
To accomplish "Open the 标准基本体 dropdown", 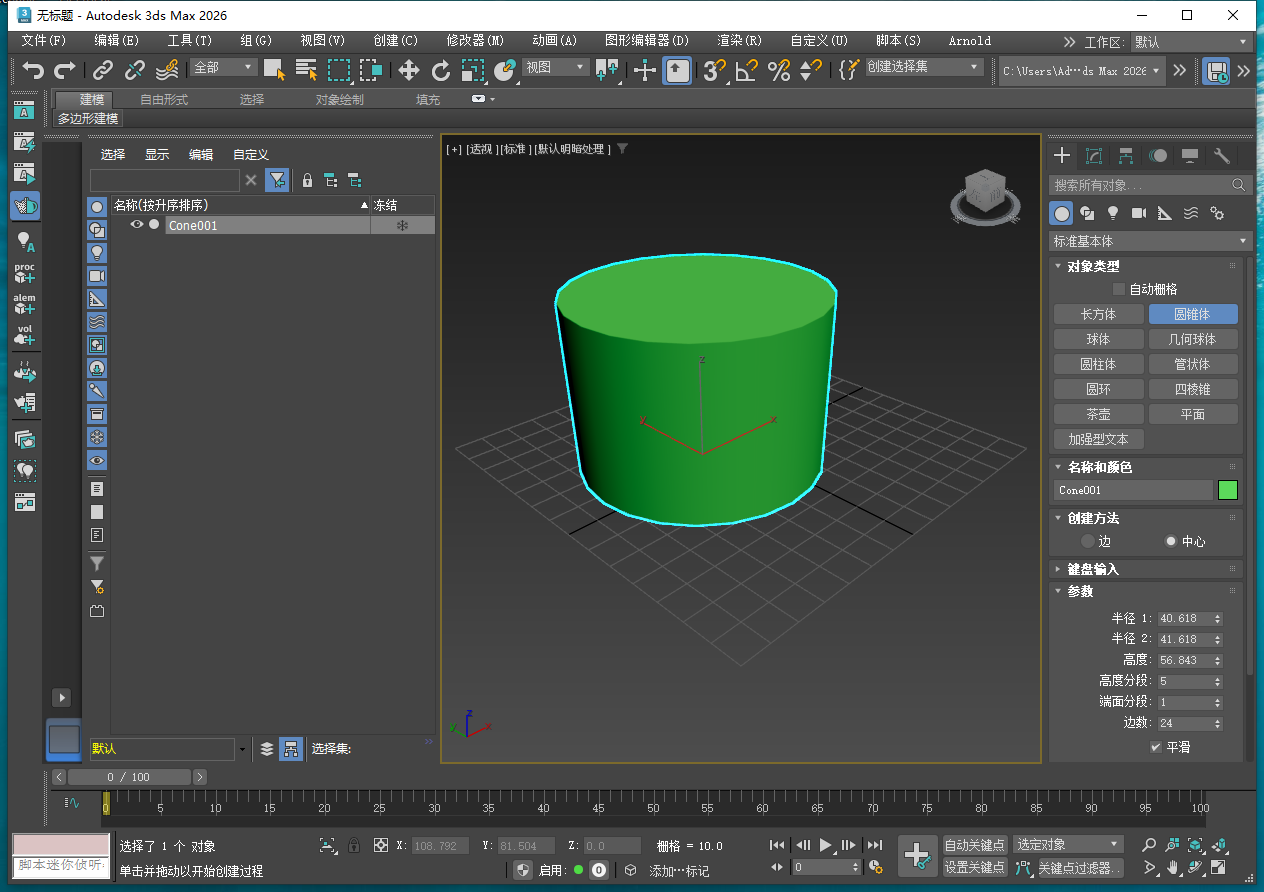I will (x=1148, y=240).
